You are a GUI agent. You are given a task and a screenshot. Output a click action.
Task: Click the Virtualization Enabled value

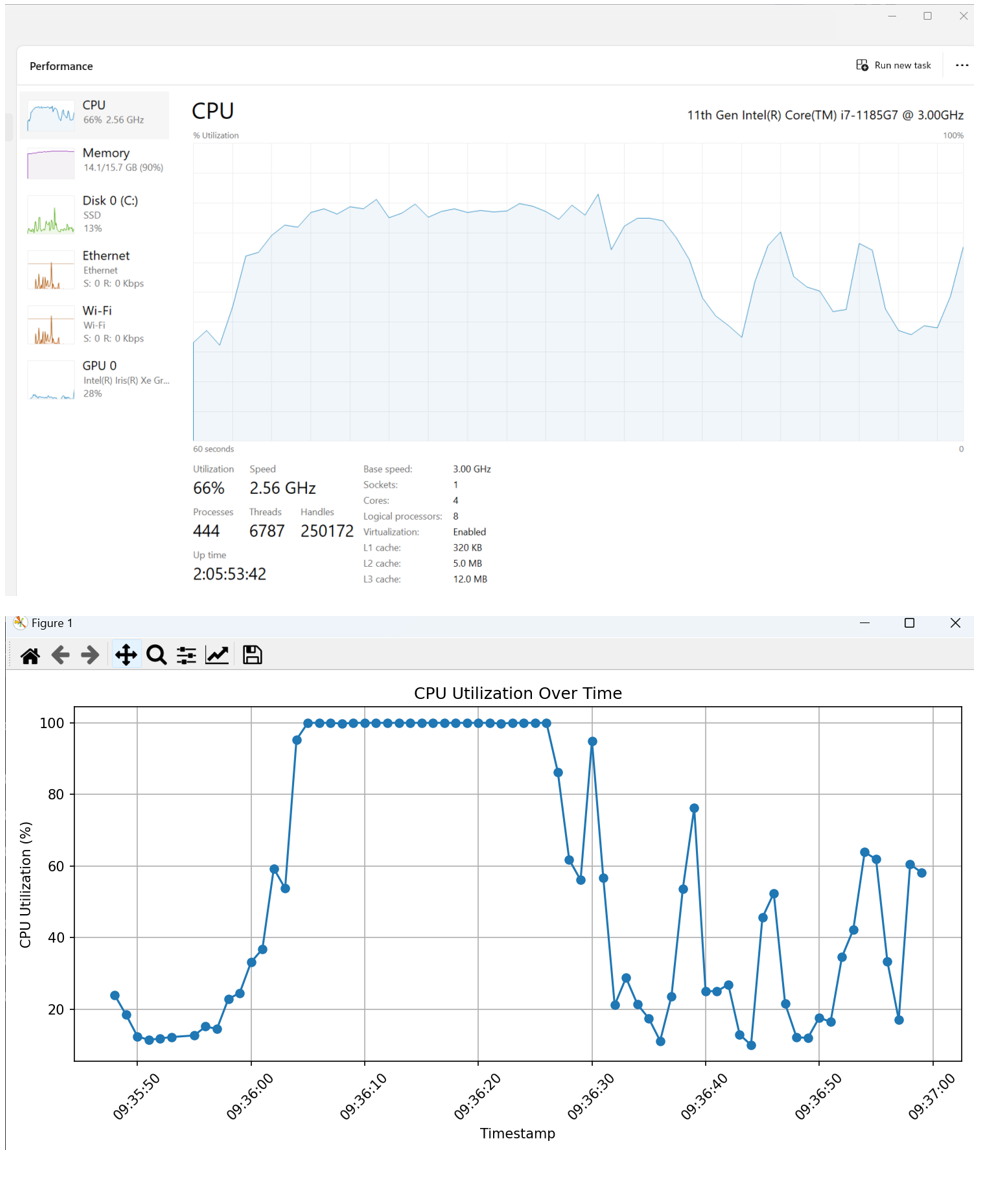pyautogui.click(x=469, y=532)
